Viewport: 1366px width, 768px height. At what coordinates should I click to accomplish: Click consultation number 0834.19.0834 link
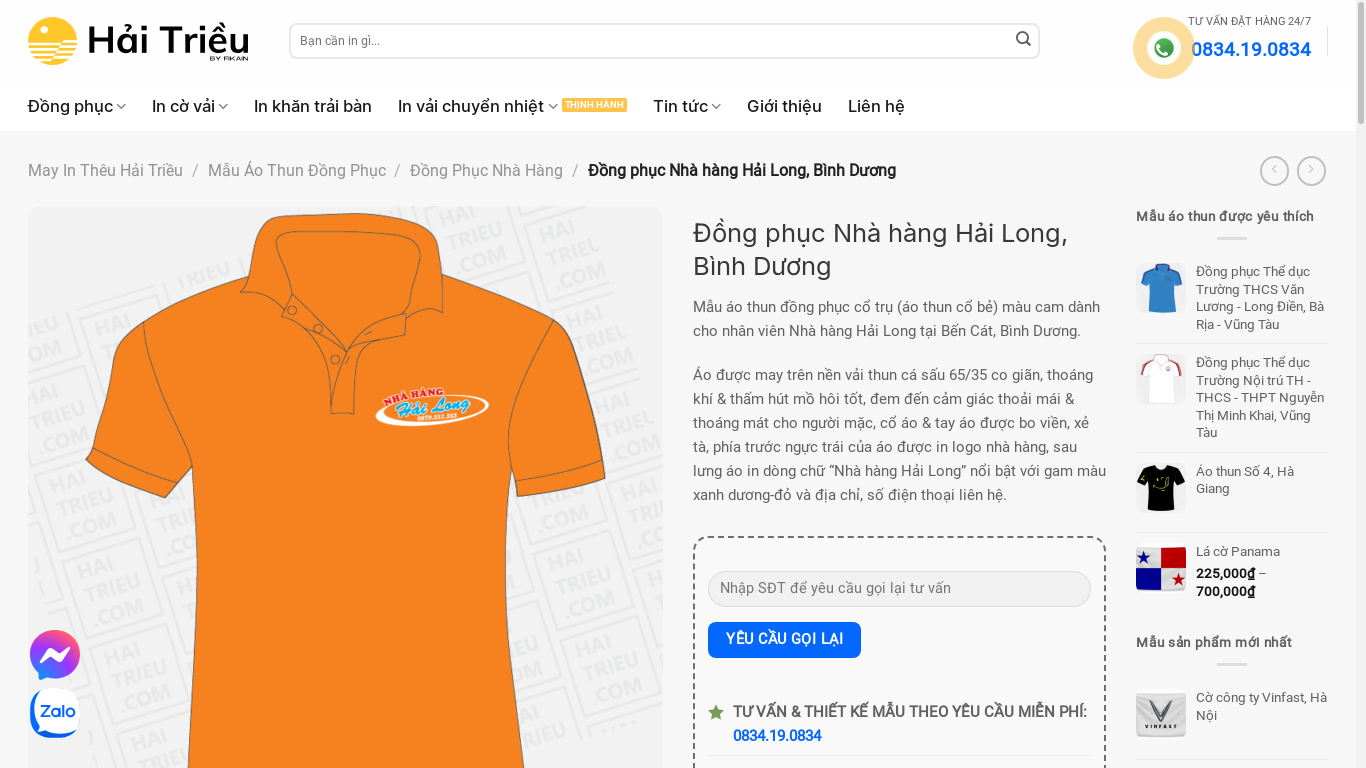777,736
